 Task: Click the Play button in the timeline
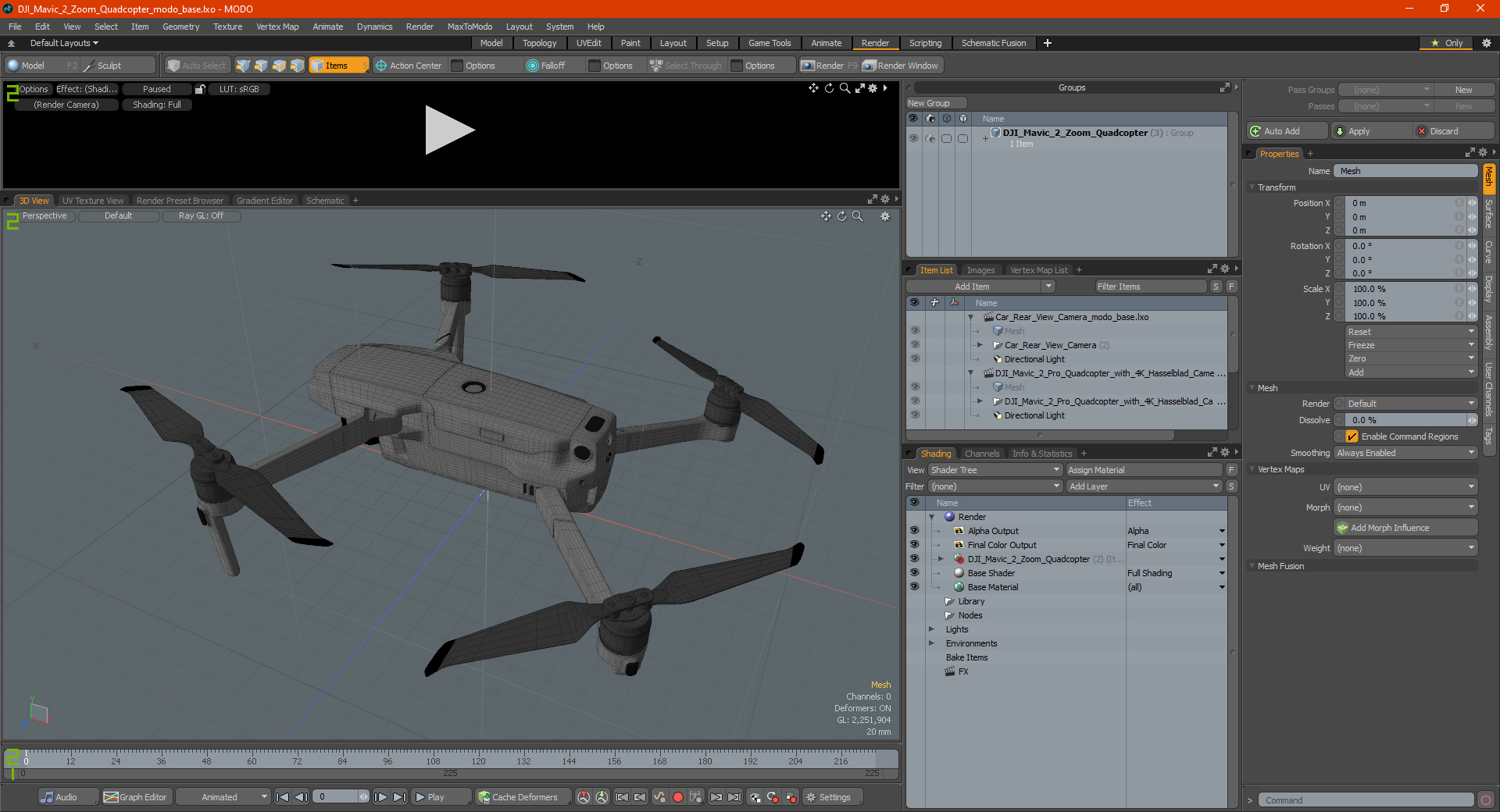click(x=441, y=797)
